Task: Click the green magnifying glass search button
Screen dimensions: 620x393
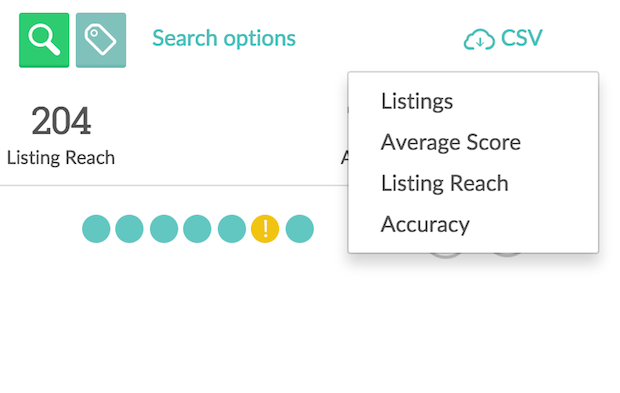Action: (x=44, y=40)
